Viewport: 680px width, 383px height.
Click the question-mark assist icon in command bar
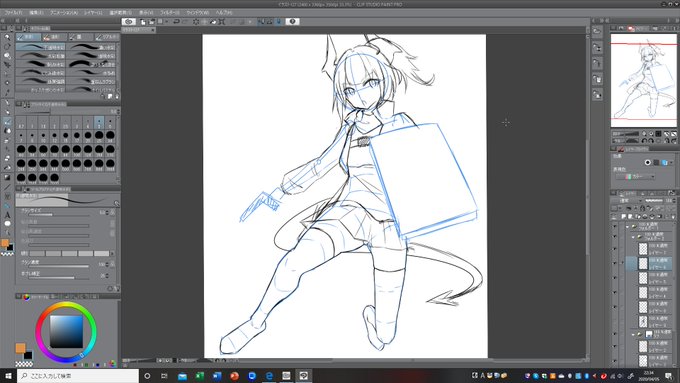coord(292,22)
